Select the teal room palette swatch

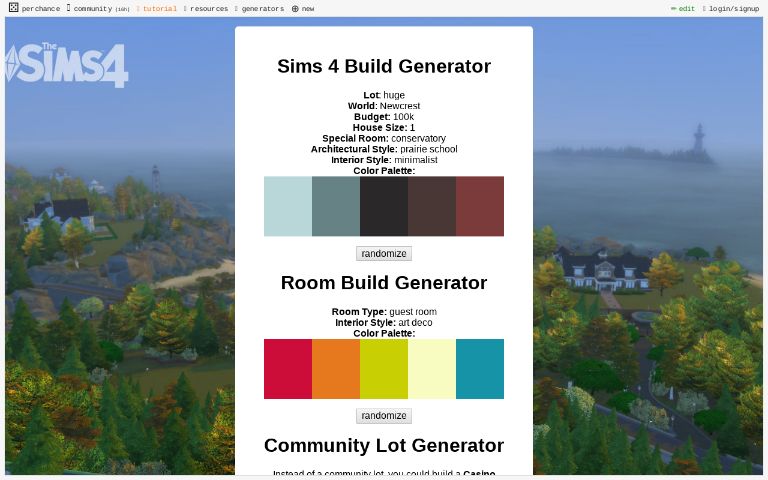[480, 369]
